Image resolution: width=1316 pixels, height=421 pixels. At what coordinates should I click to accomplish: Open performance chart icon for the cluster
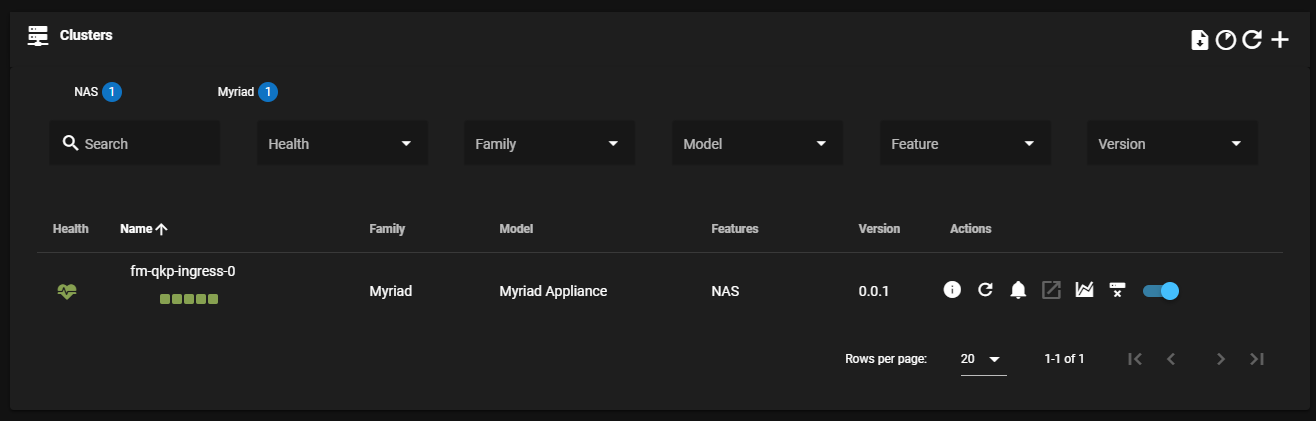1084,290
